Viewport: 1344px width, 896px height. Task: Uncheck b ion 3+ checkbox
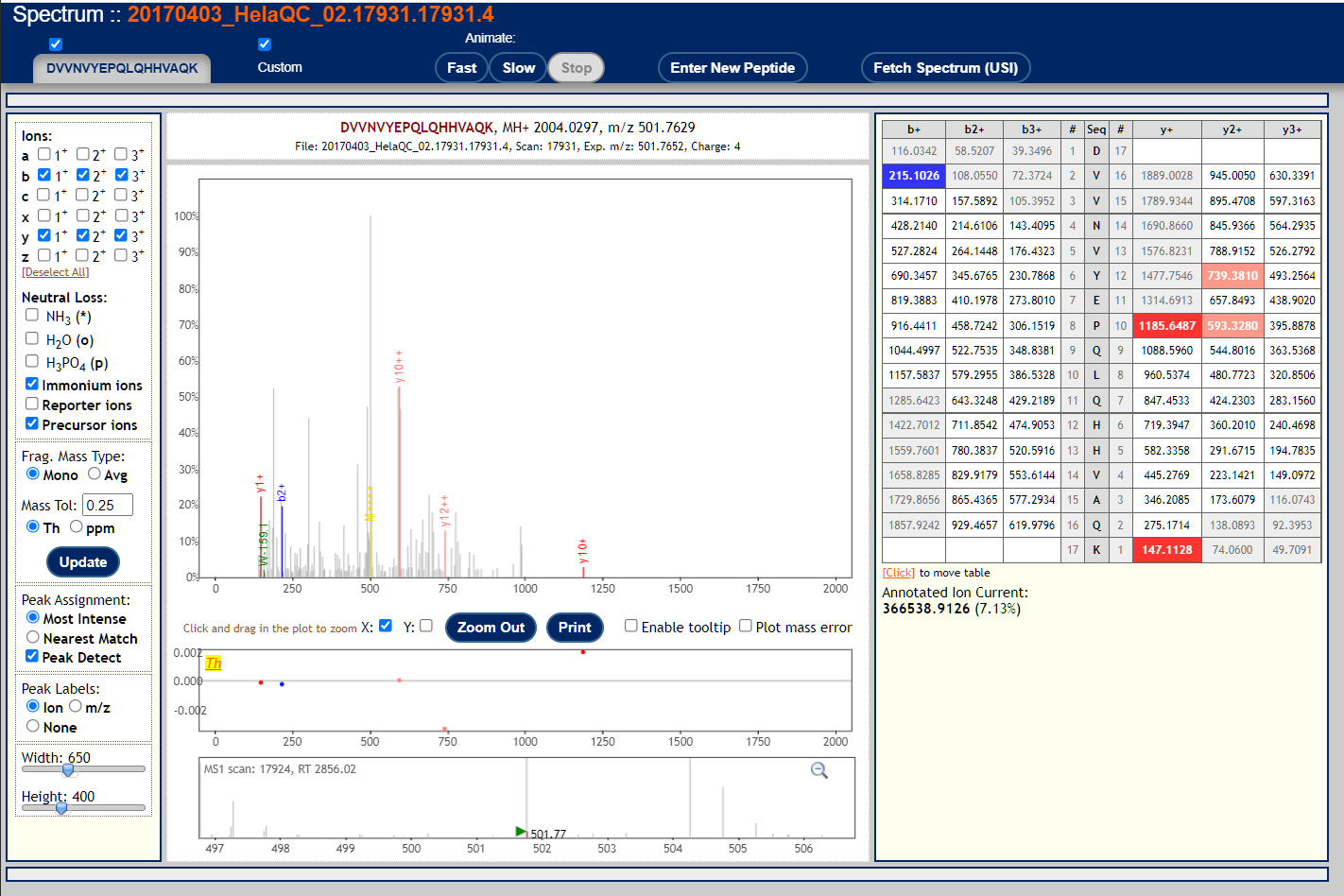[x=122, y=175]
